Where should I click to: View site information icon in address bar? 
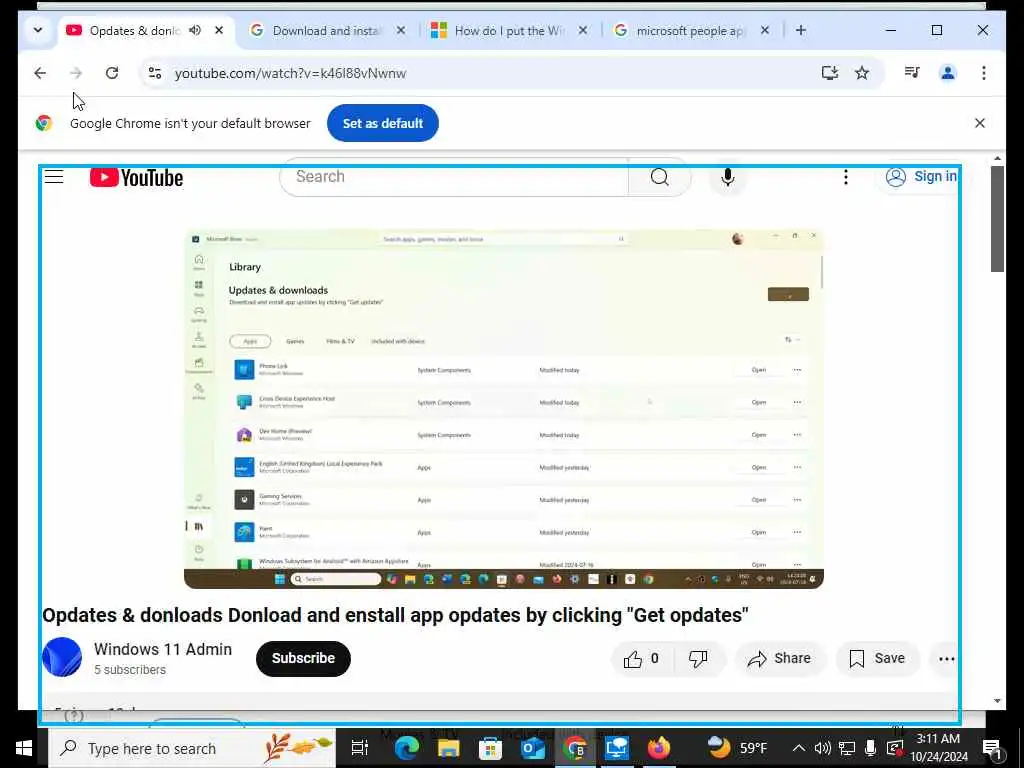pyautogui.click(x=155, y=73)
